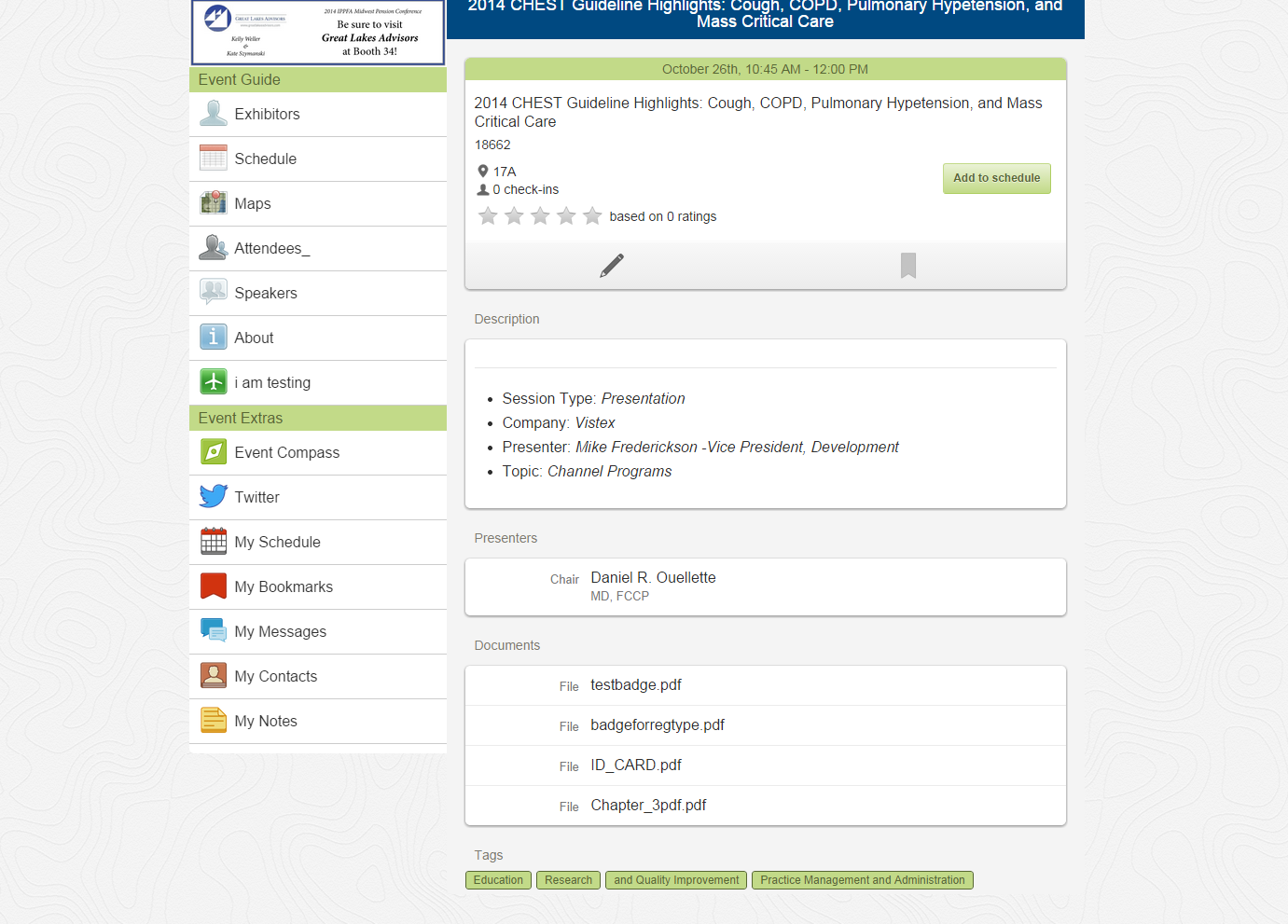Click the 'based on 0 ratings' text
The height and width of the screenshot is (924, 1288).
663,216
